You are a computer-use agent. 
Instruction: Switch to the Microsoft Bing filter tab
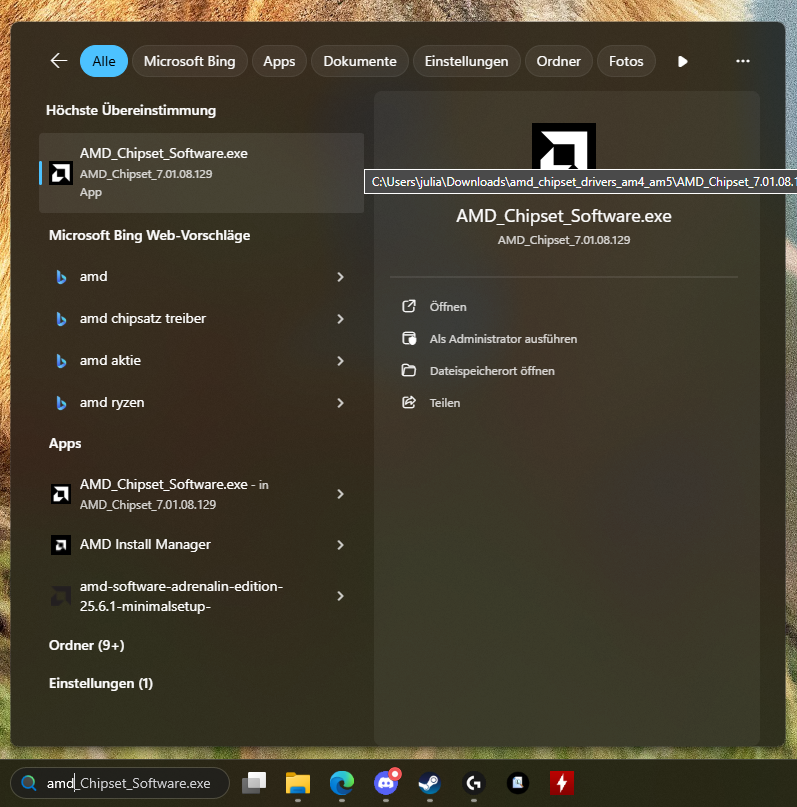pyautogui.click(x=189, y=61)
